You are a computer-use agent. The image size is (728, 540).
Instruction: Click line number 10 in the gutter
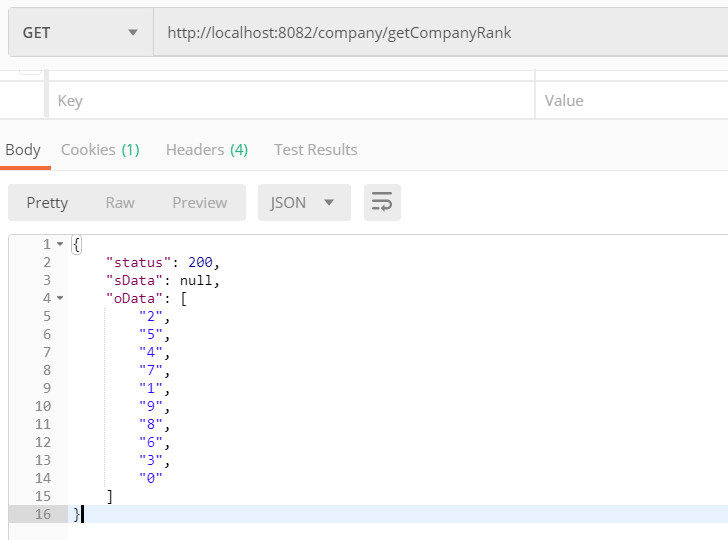coord(43,406)
